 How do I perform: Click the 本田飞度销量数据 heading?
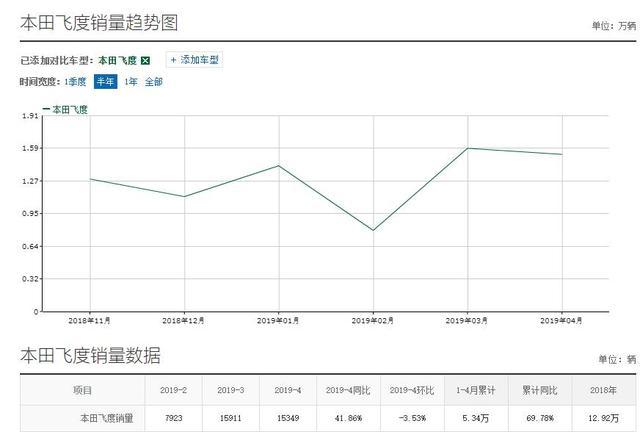90,355
